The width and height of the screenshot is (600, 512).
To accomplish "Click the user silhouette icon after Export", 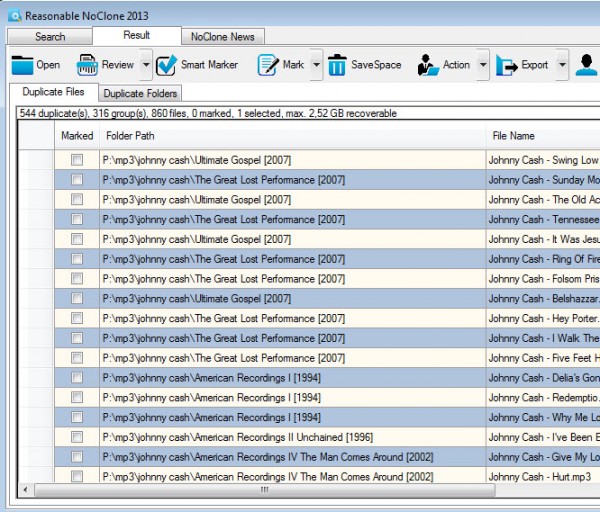I will [586, 65].
